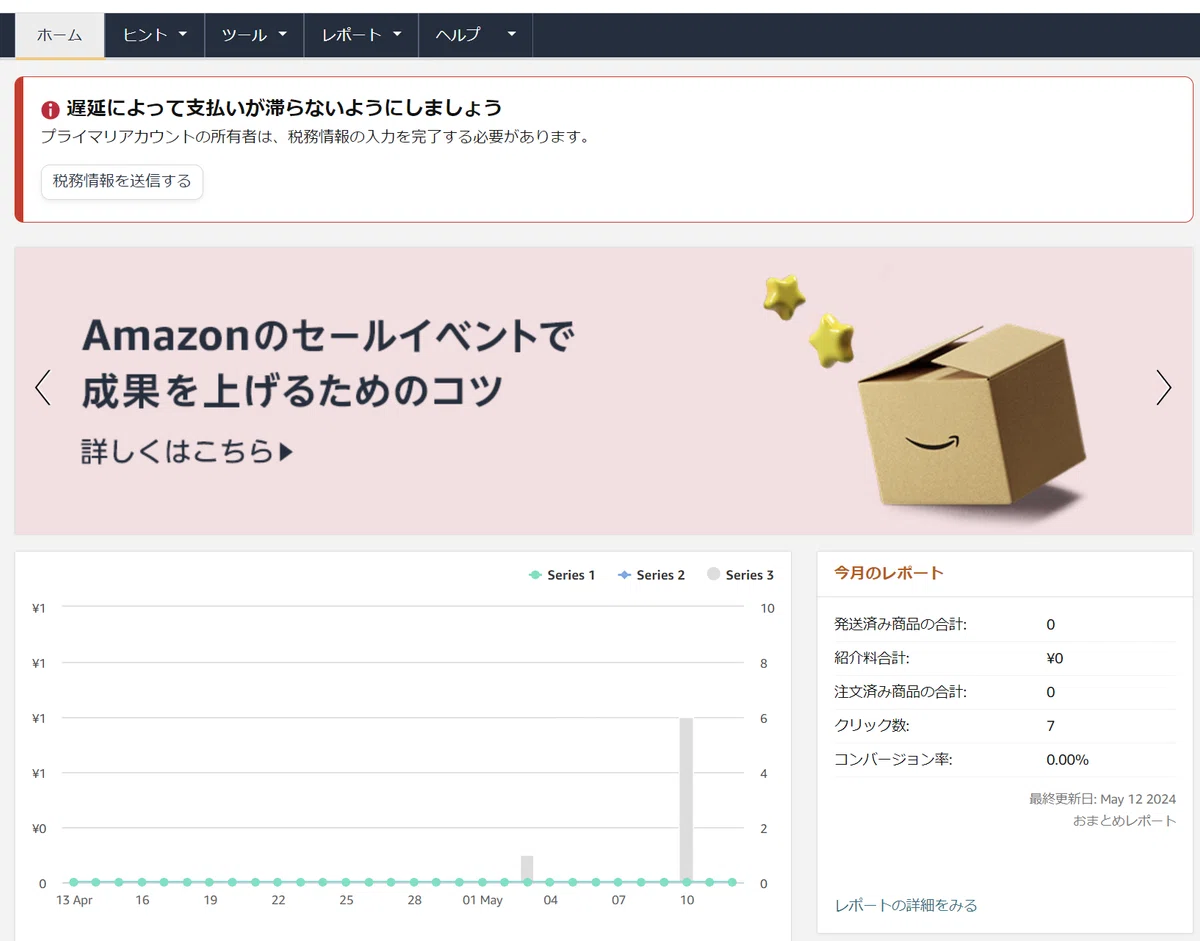Open the ホーム tab
The image size is (1200, 941).
60,35
